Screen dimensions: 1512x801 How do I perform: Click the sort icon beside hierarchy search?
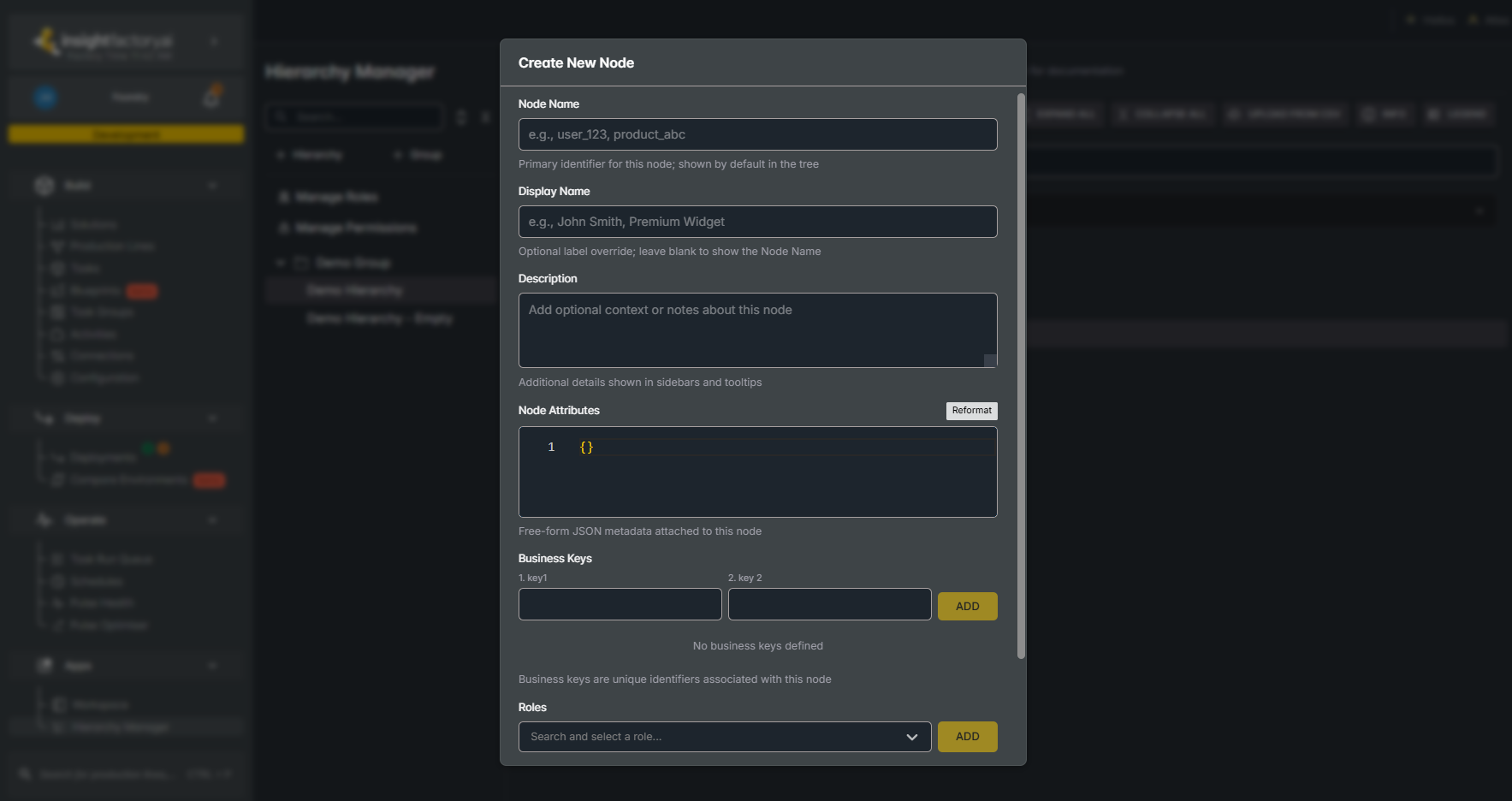click(461, 117)
